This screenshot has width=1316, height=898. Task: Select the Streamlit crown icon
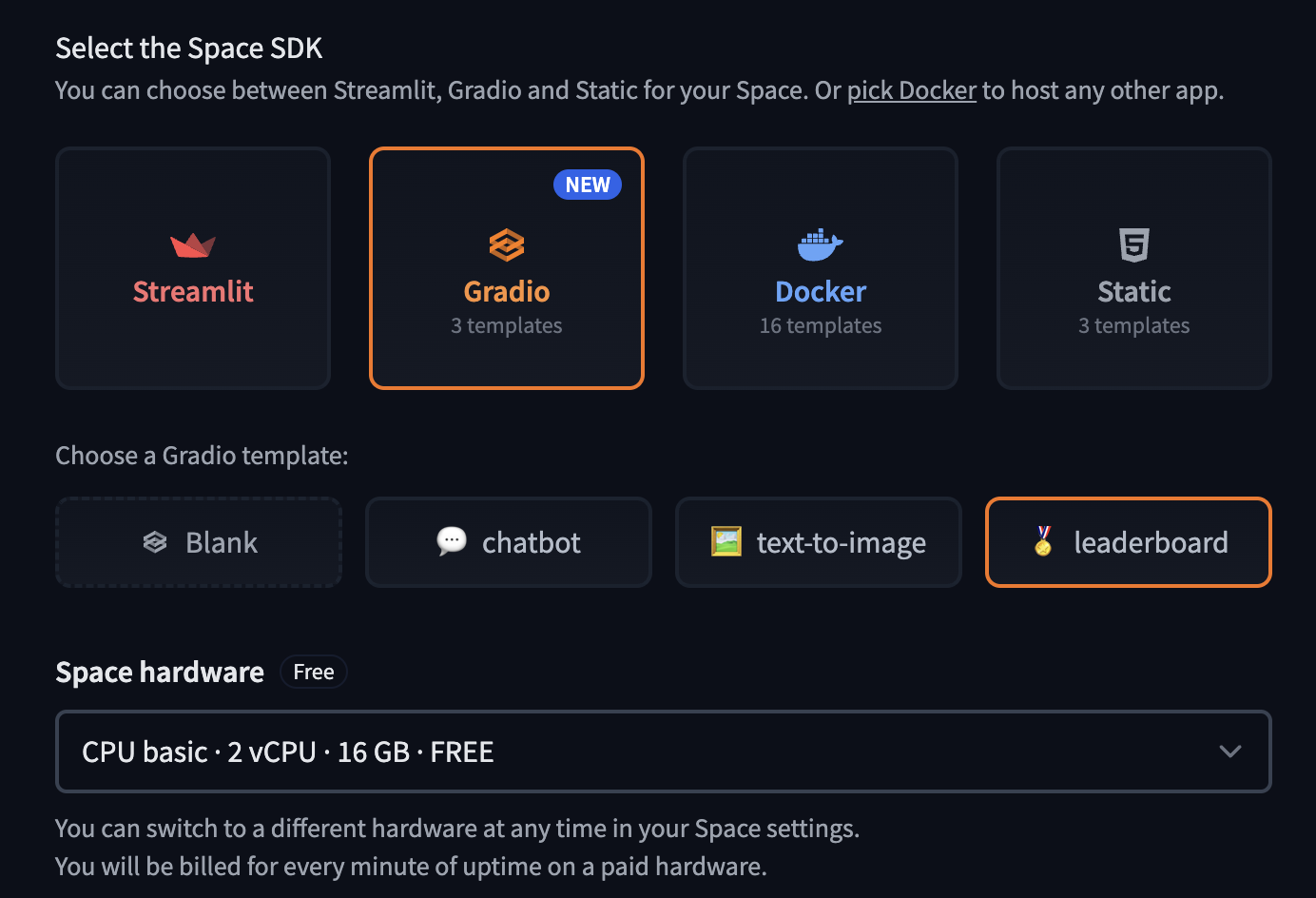(193, 244)
